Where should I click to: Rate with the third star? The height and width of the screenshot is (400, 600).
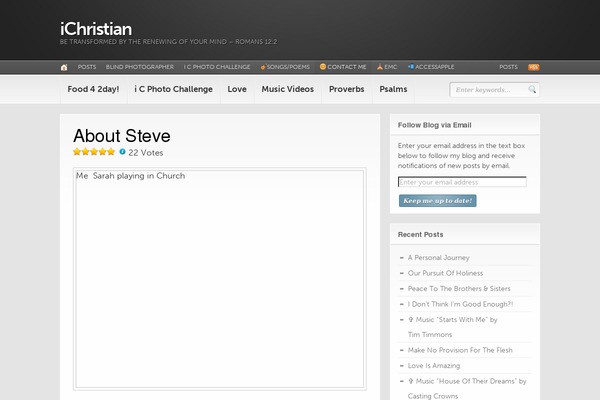(x=94, y=152)
